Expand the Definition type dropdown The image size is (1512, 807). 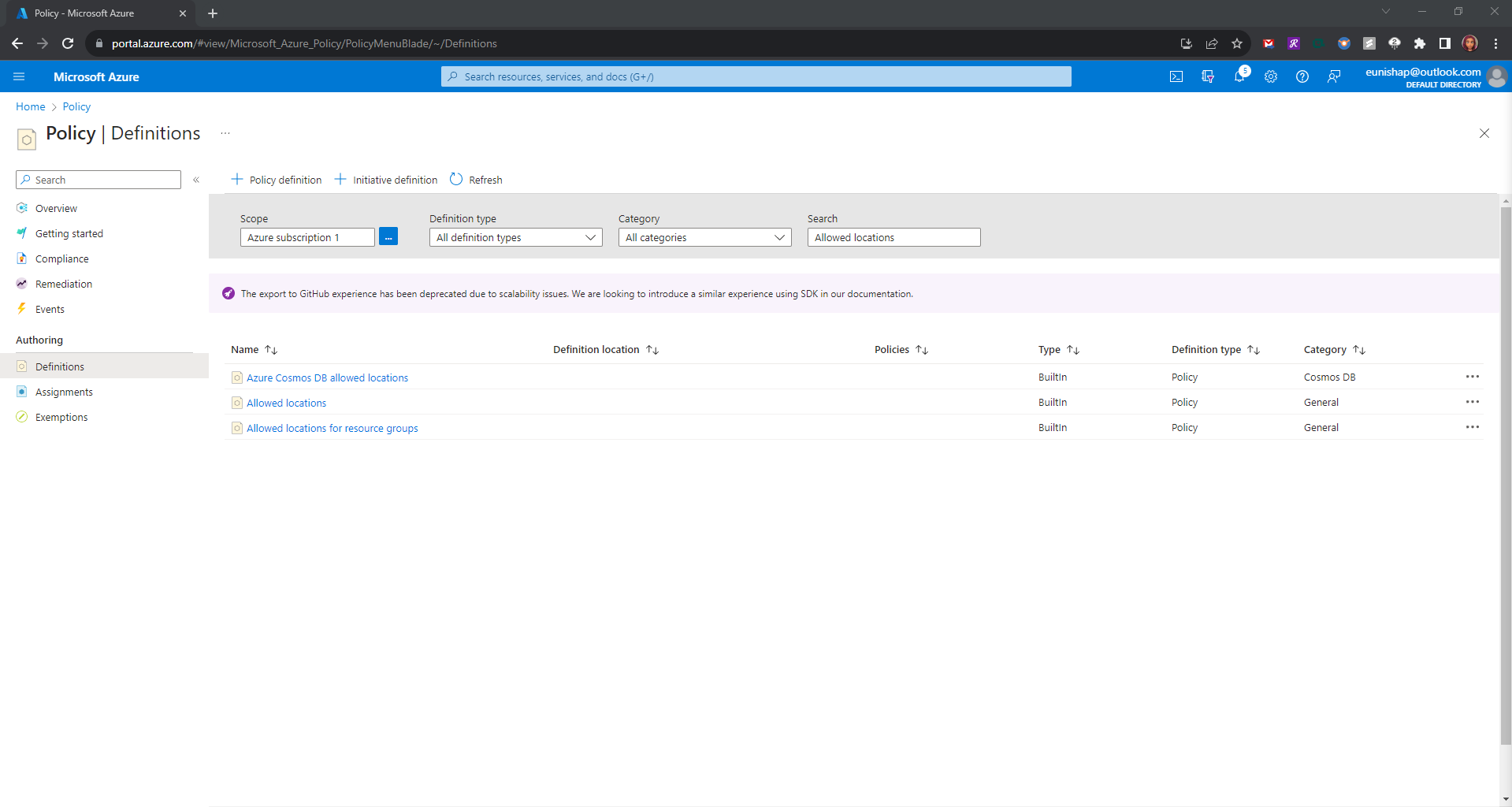[515, 237]
